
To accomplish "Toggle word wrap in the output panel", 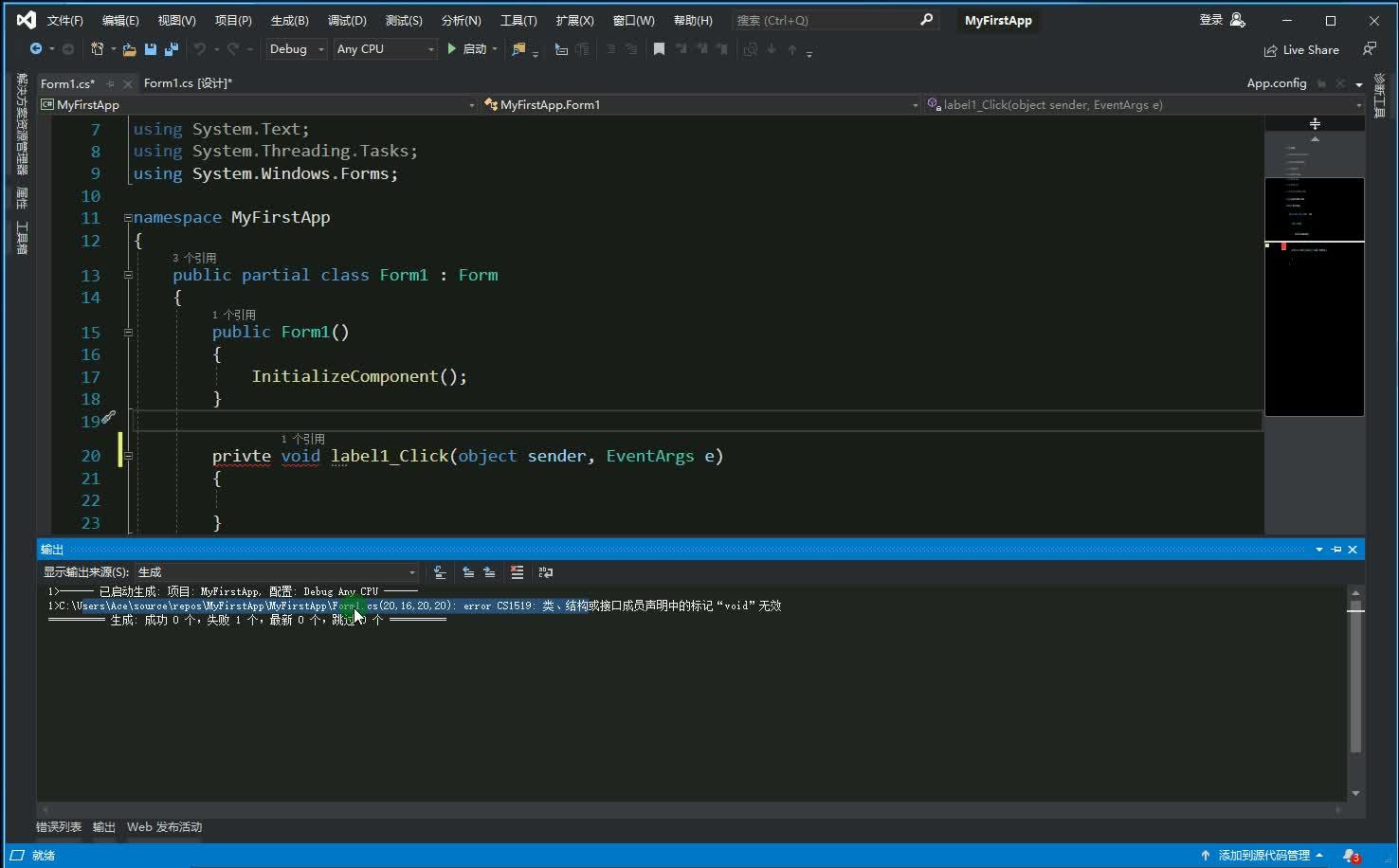I will coord(546,572).
